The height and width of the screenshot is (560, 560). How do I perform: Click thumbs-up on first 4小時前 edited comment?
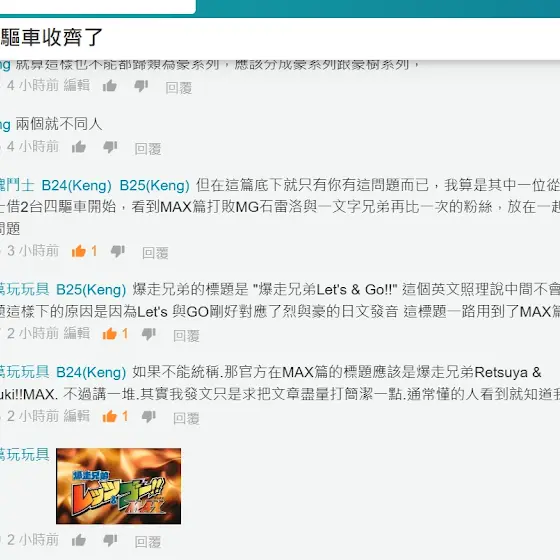coord(110,86)
